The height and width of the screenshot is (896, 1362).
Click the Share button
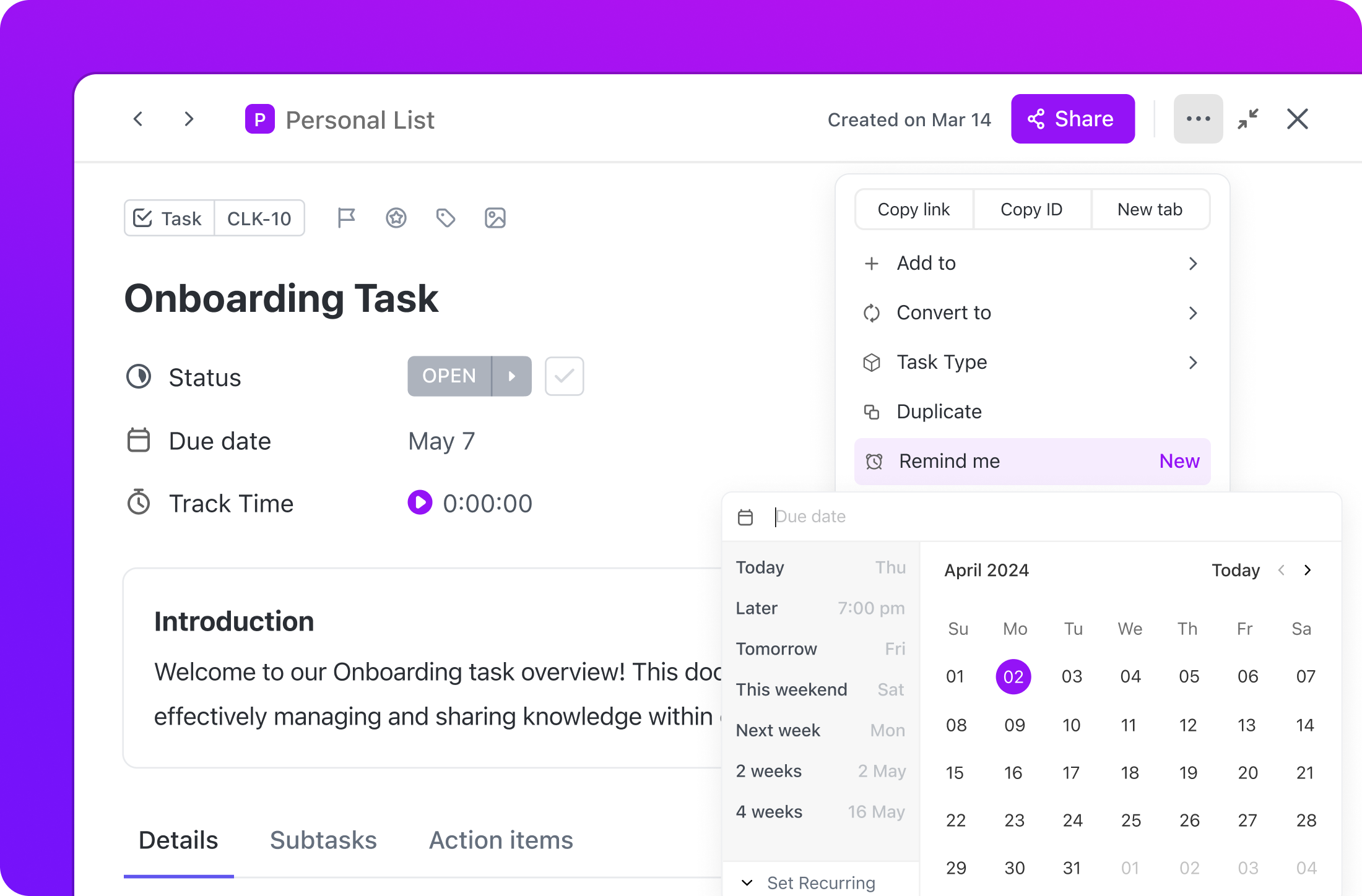pyautogui.click(x=1072, y=118)
